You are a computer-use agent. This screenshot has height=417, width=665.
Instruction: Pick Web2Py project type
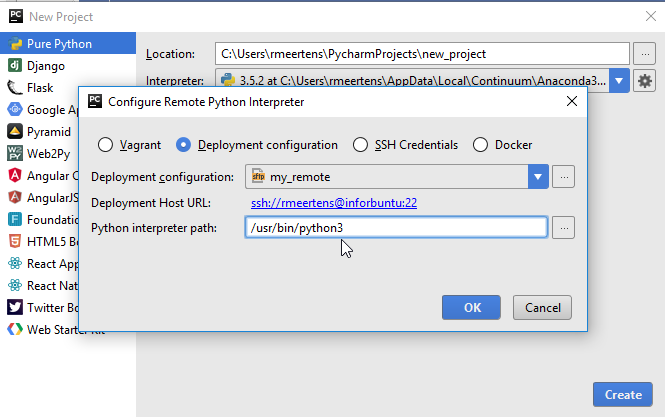point(47,153)
